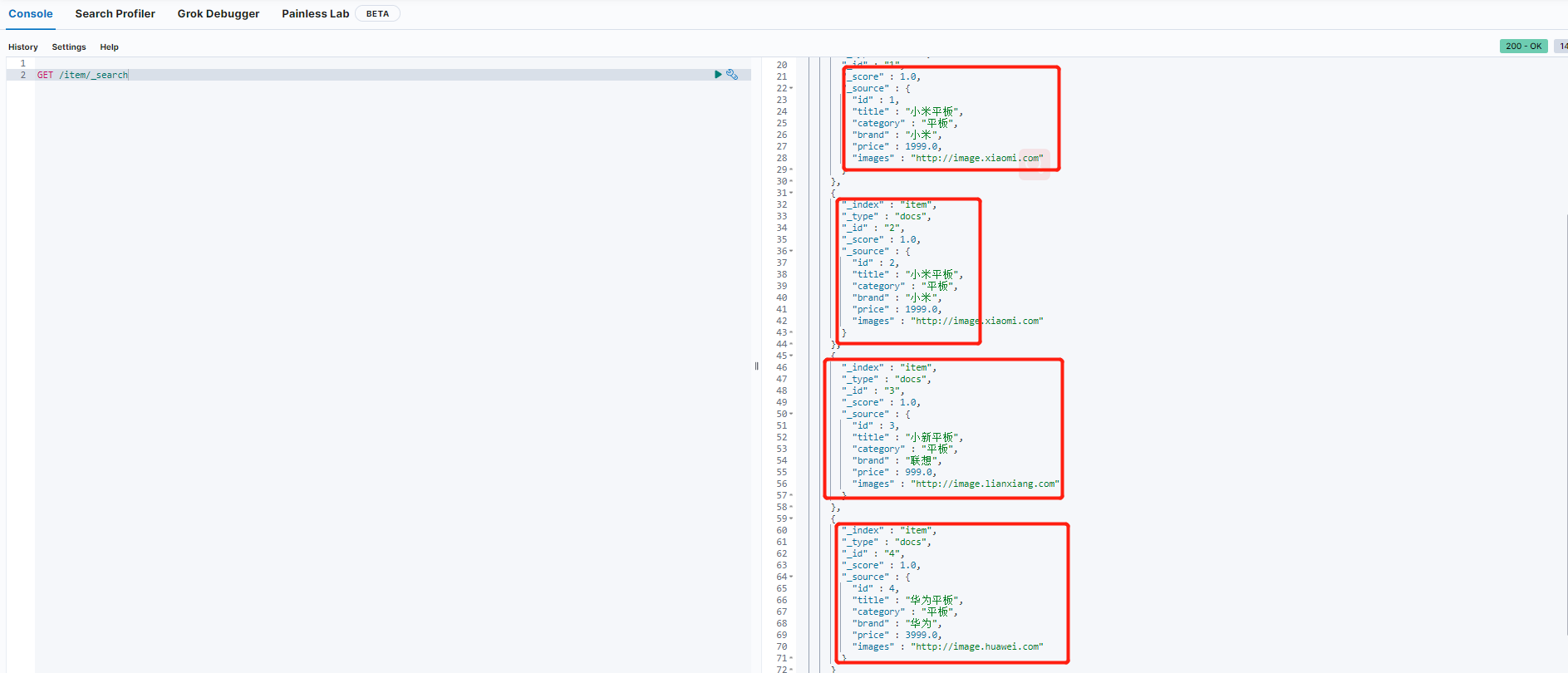Screen dimensions: 1568x673
Task: Collapse the object starting at line 59
Action: [791, 518]
